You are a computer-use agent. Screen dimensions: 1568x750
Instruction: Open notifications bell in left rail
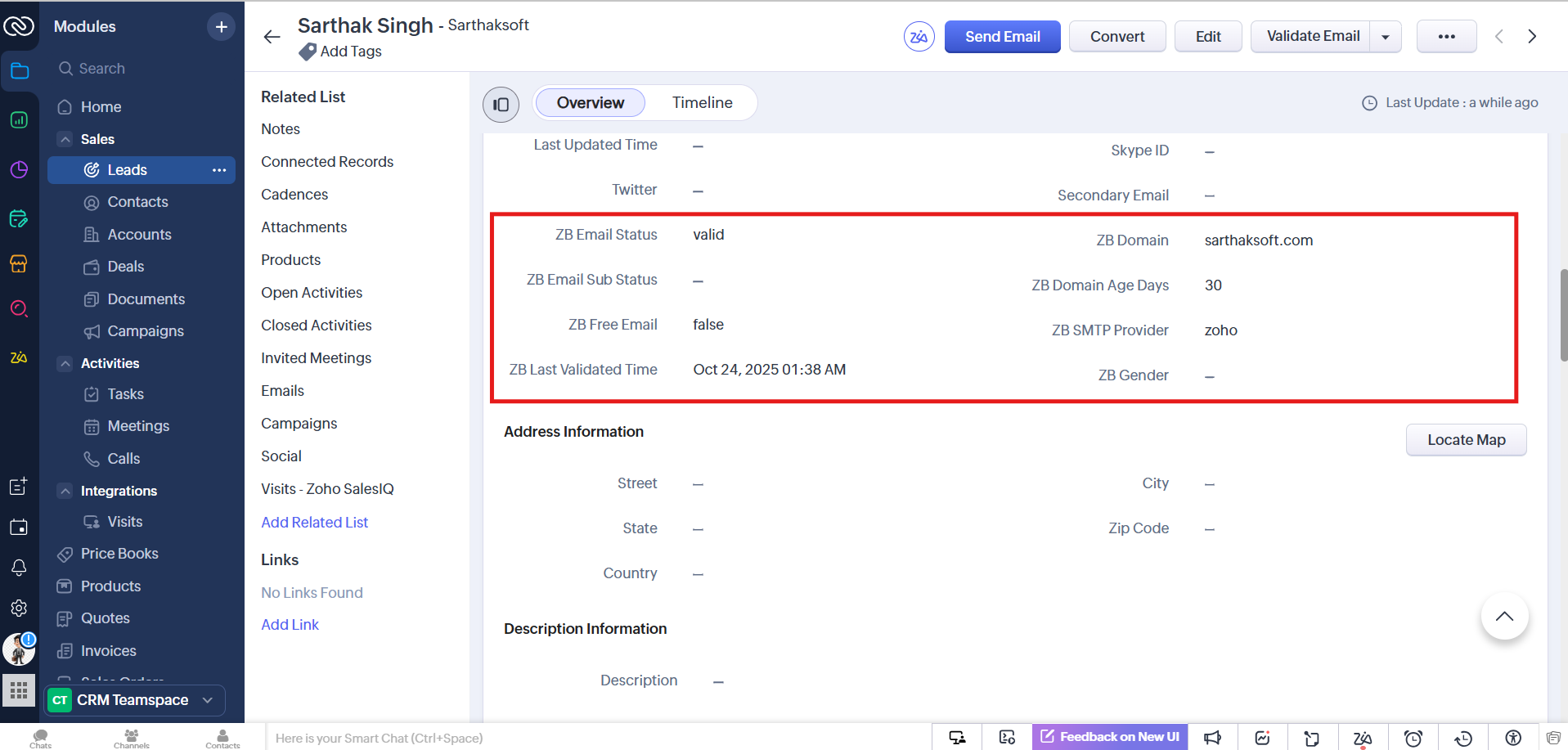pyautogui.click(x=19, y=568)
